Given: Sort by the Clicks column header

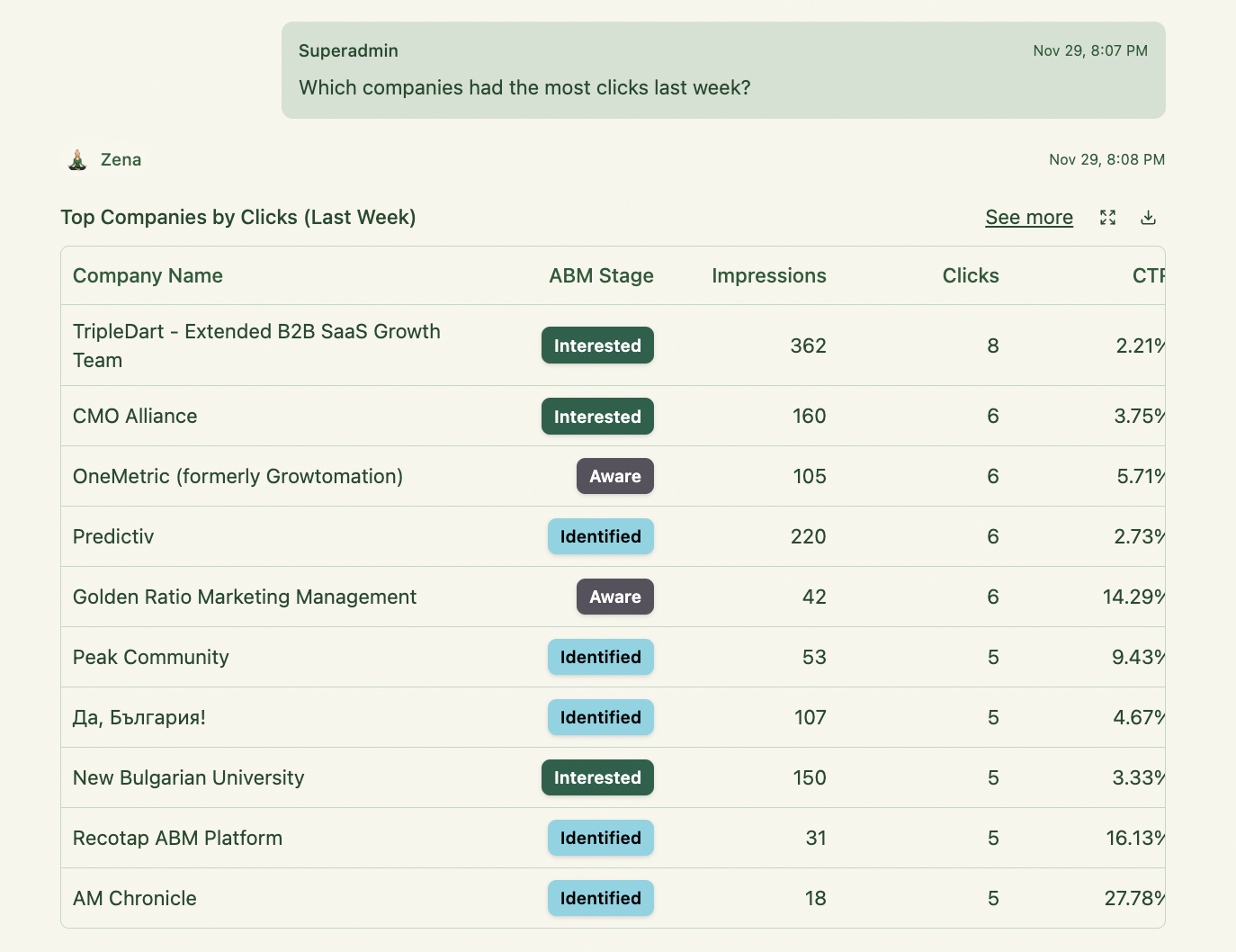Looking at the screenshot, I should (971, 275).
